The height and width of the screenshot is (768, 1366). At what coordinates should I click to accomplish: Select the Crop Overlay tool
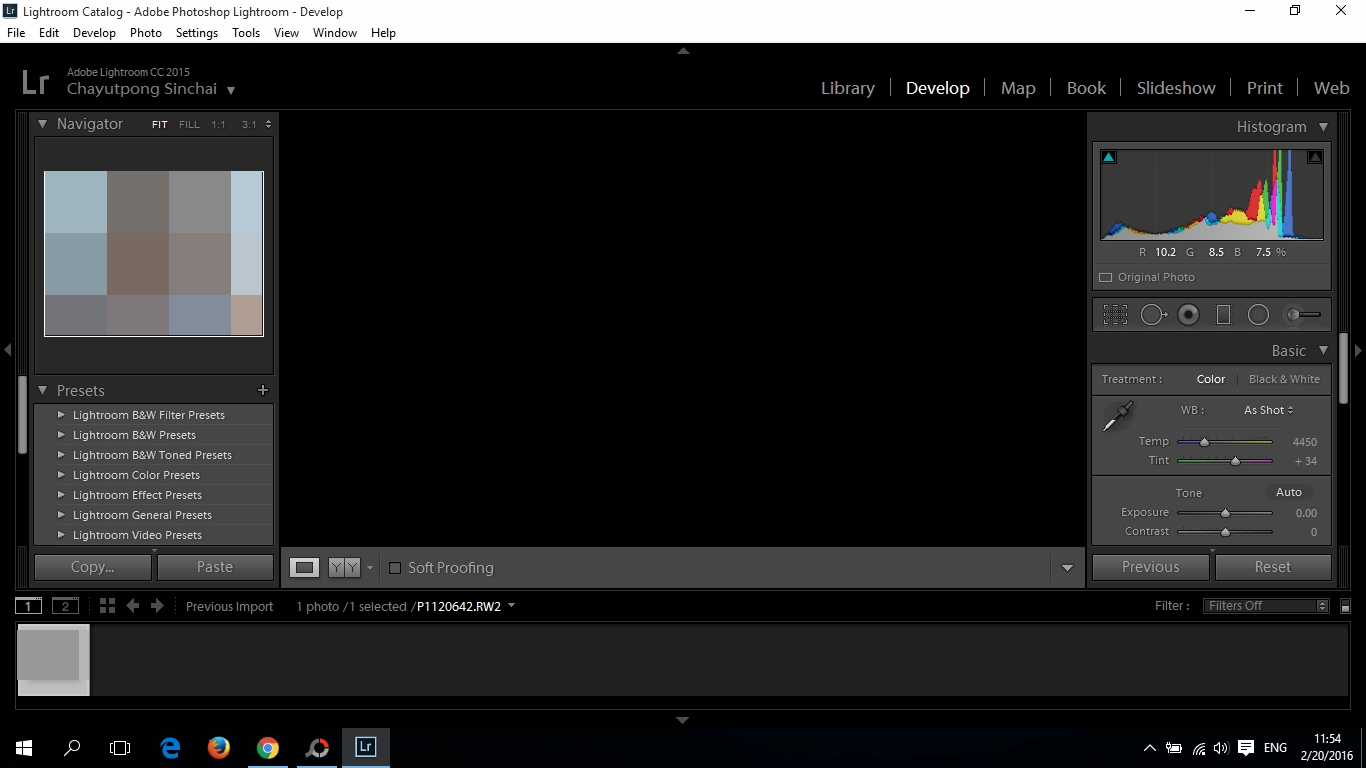1115,315
